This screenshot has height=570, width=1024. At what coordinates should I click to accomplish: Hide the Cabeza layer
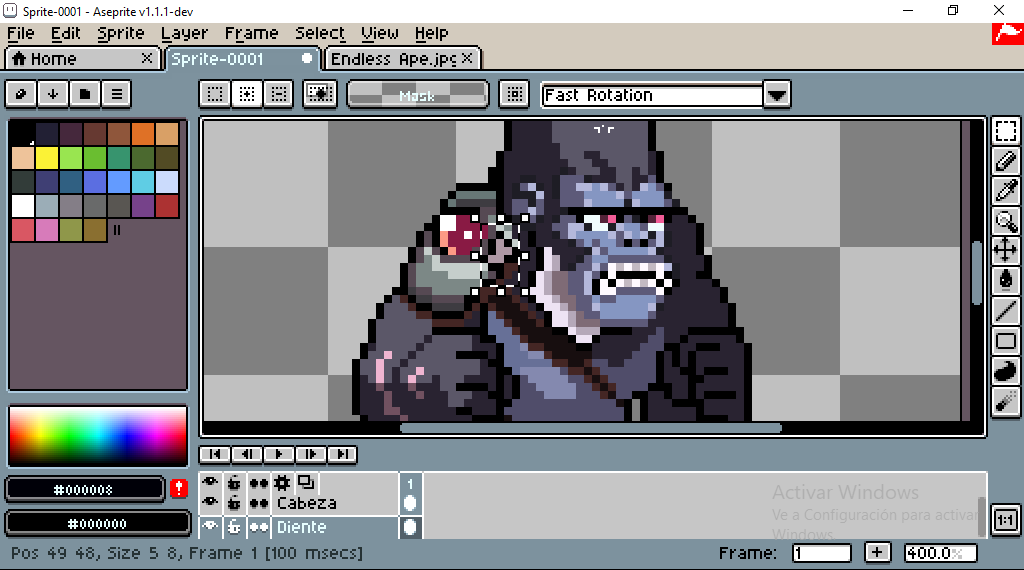tap(210, 503)
